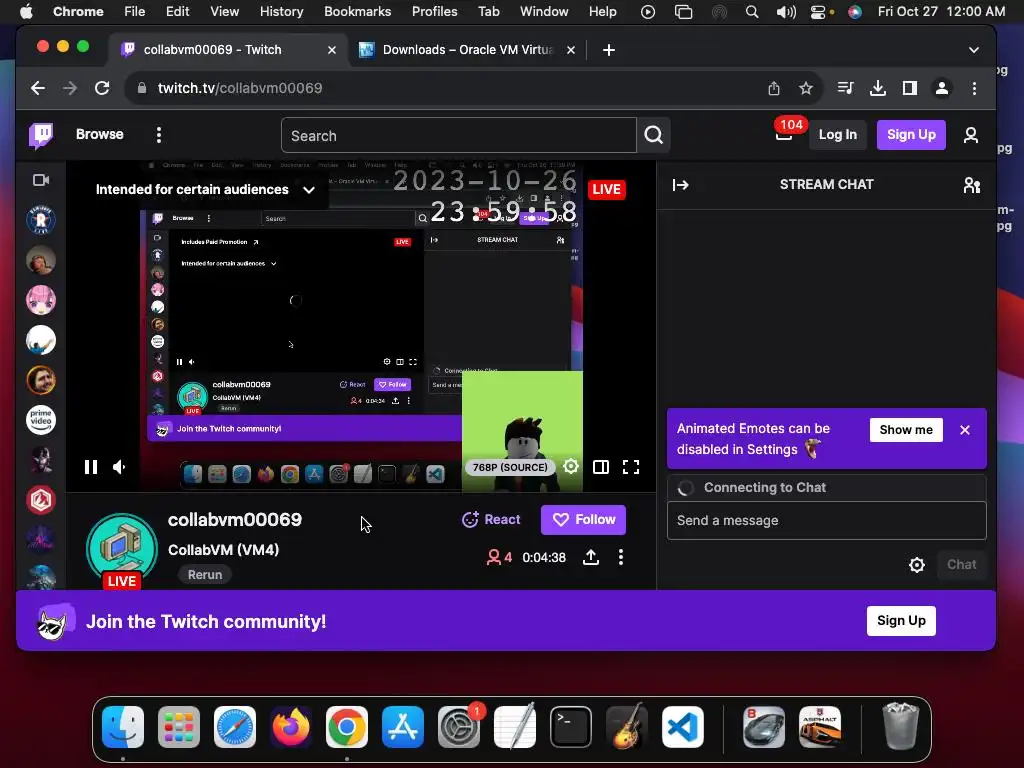1024x768 pixels.
Task: Open the Browse link
Action: pyautogui.click(x=99, y=135)
